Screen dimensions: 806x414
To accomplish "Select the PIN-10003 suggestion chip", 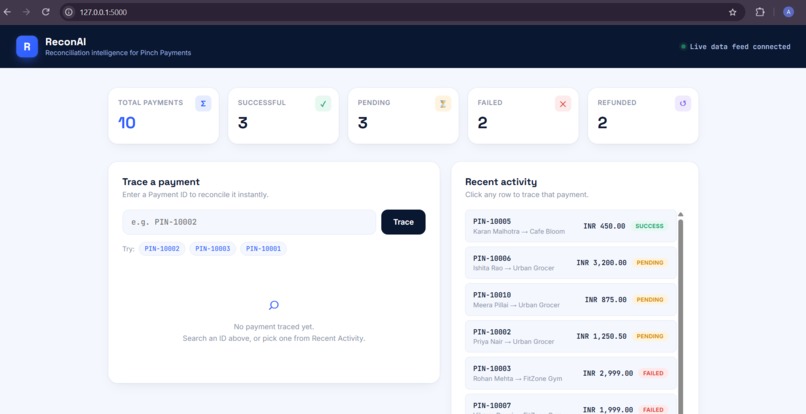I will pos(212,249).
